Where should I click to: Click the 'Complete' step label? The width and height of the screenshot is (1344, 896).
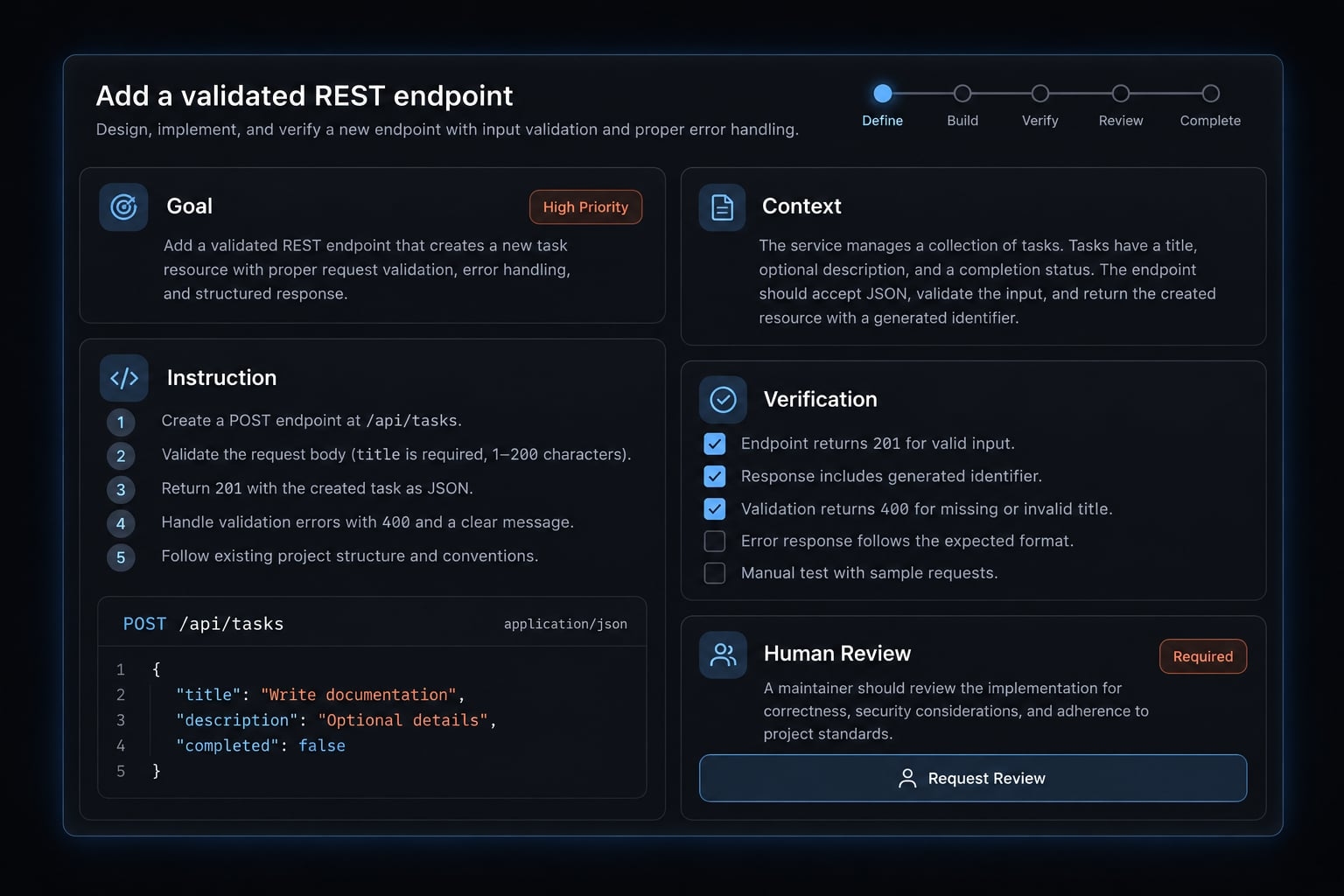click(x=1210, y=121)
